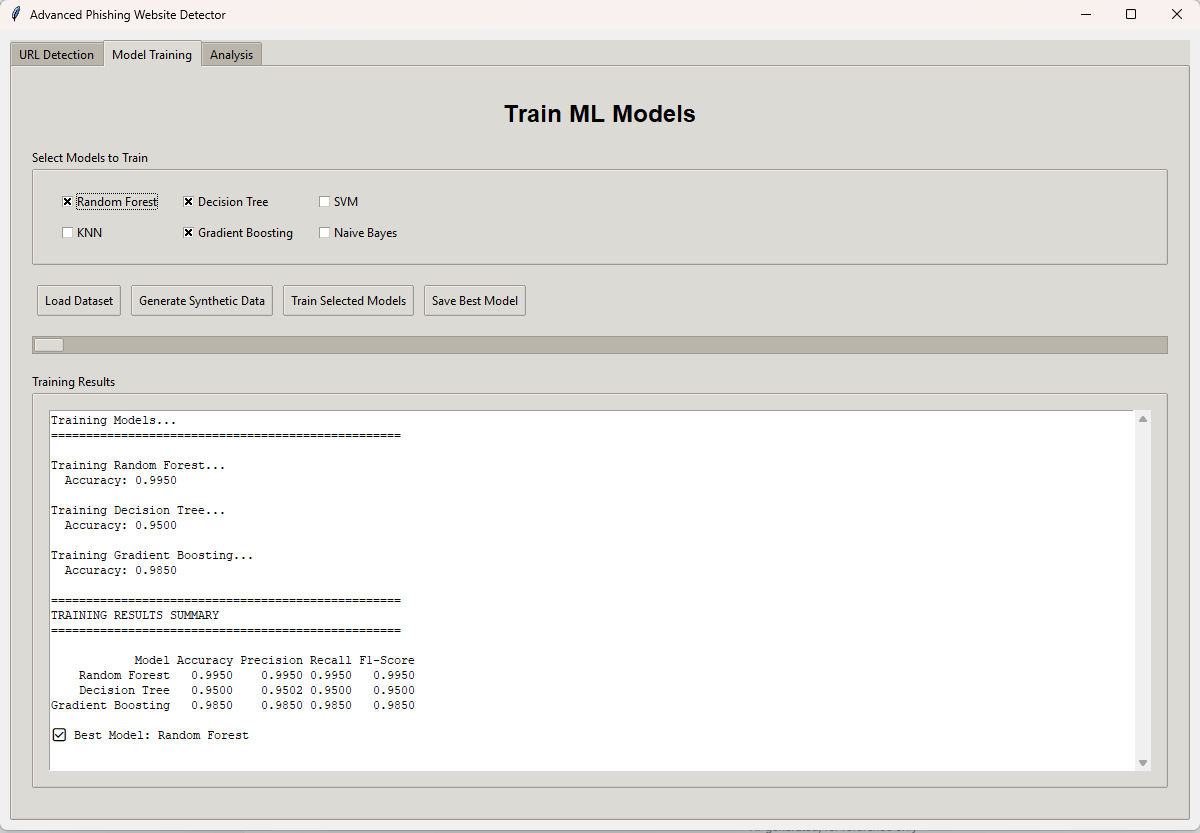Viewport: 1200px width, 833px height.
Task: Click the training progress bar
Action: 600,345
